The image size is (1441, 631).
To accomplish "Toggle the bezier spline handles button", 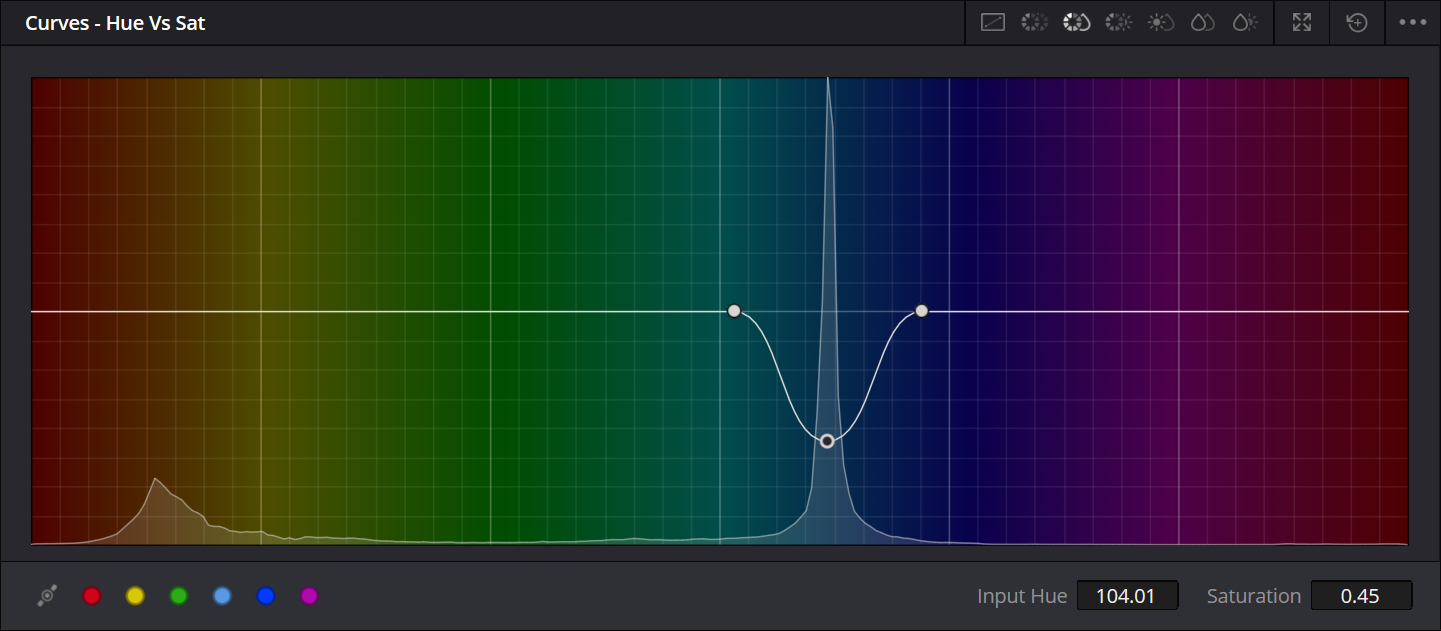I will tap(47, 596).
